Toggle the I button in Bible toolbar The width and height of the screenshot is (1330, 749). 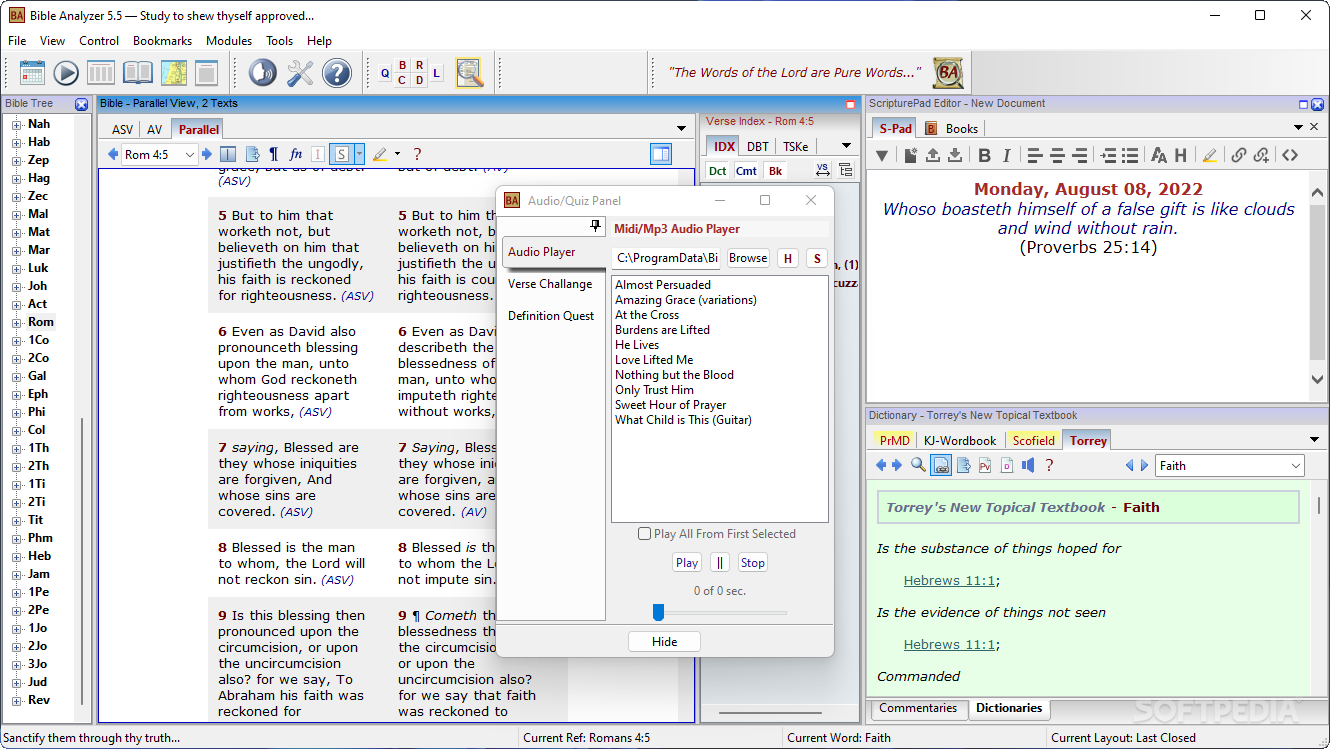pos(318,154)
